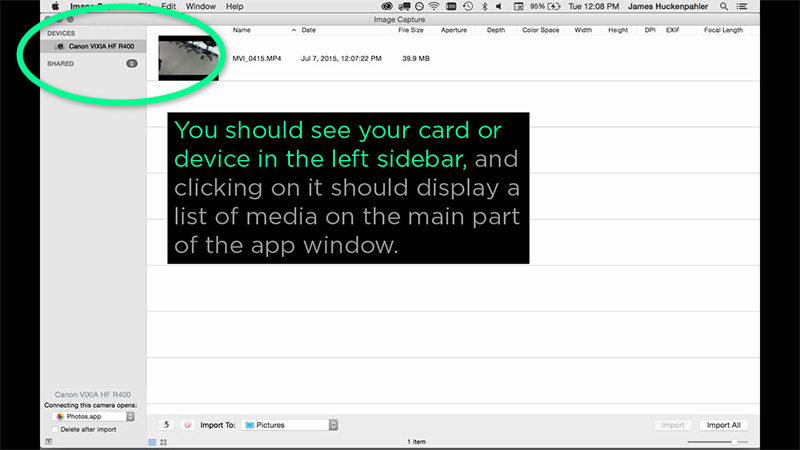Screen dimensions: 800x450
Task: Click the Depth column header
Action: [495, 30]
